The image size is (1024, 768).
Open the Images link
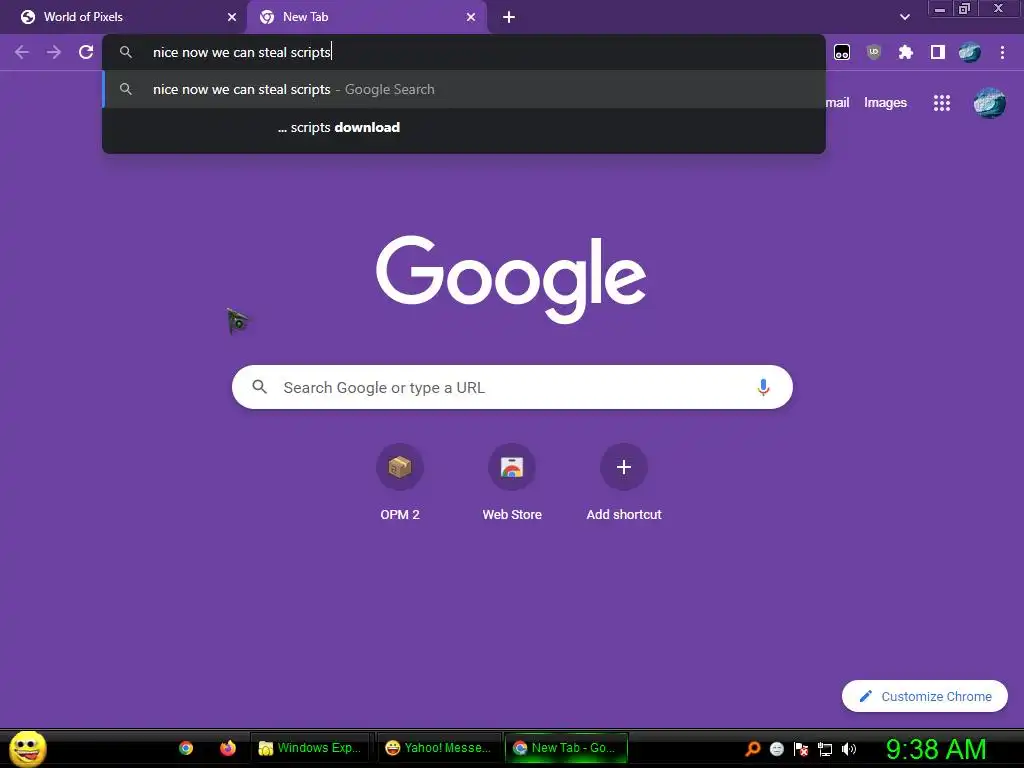[885, 103]
